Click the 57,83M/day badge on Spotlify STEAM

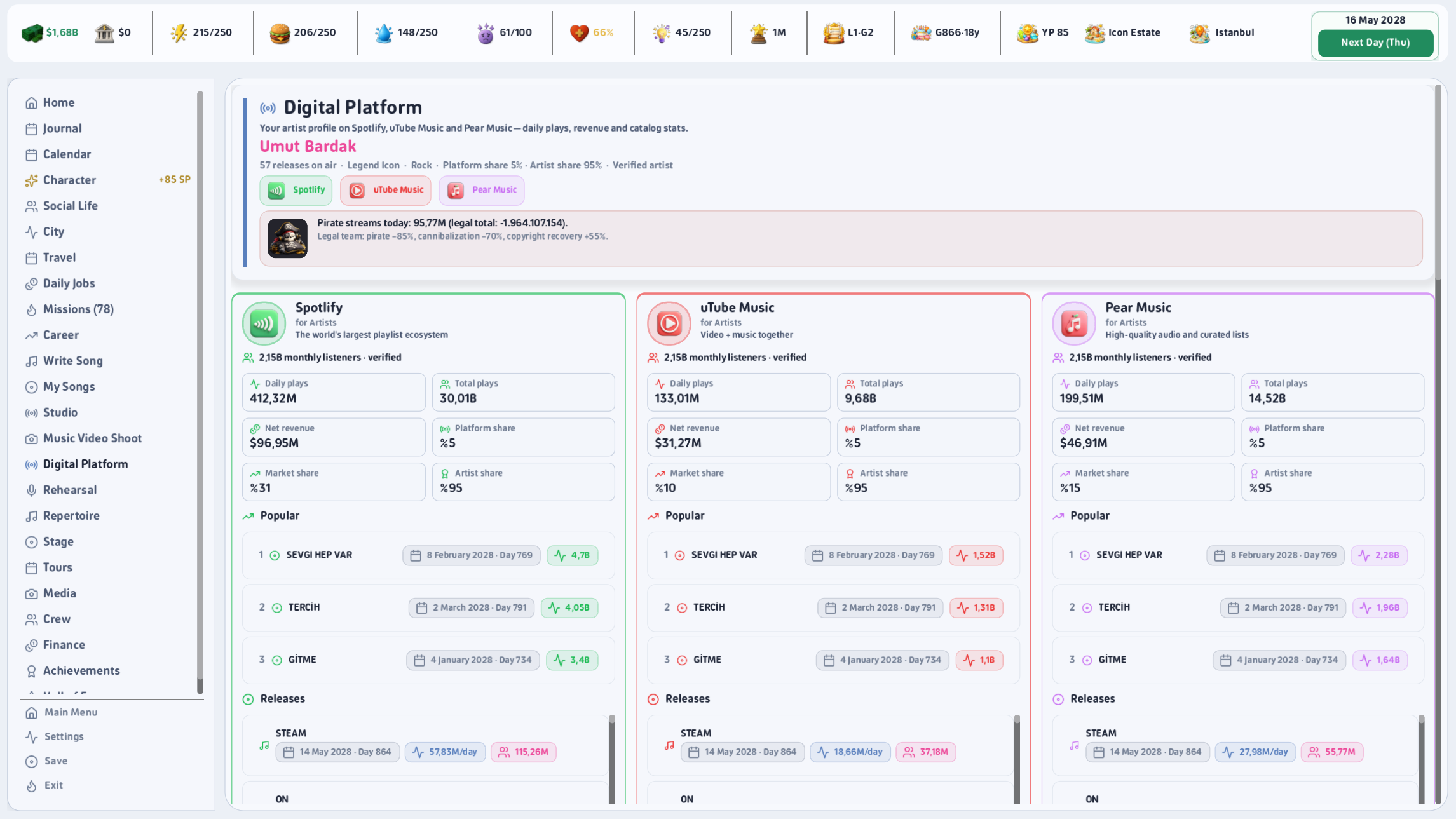(445, 752)
